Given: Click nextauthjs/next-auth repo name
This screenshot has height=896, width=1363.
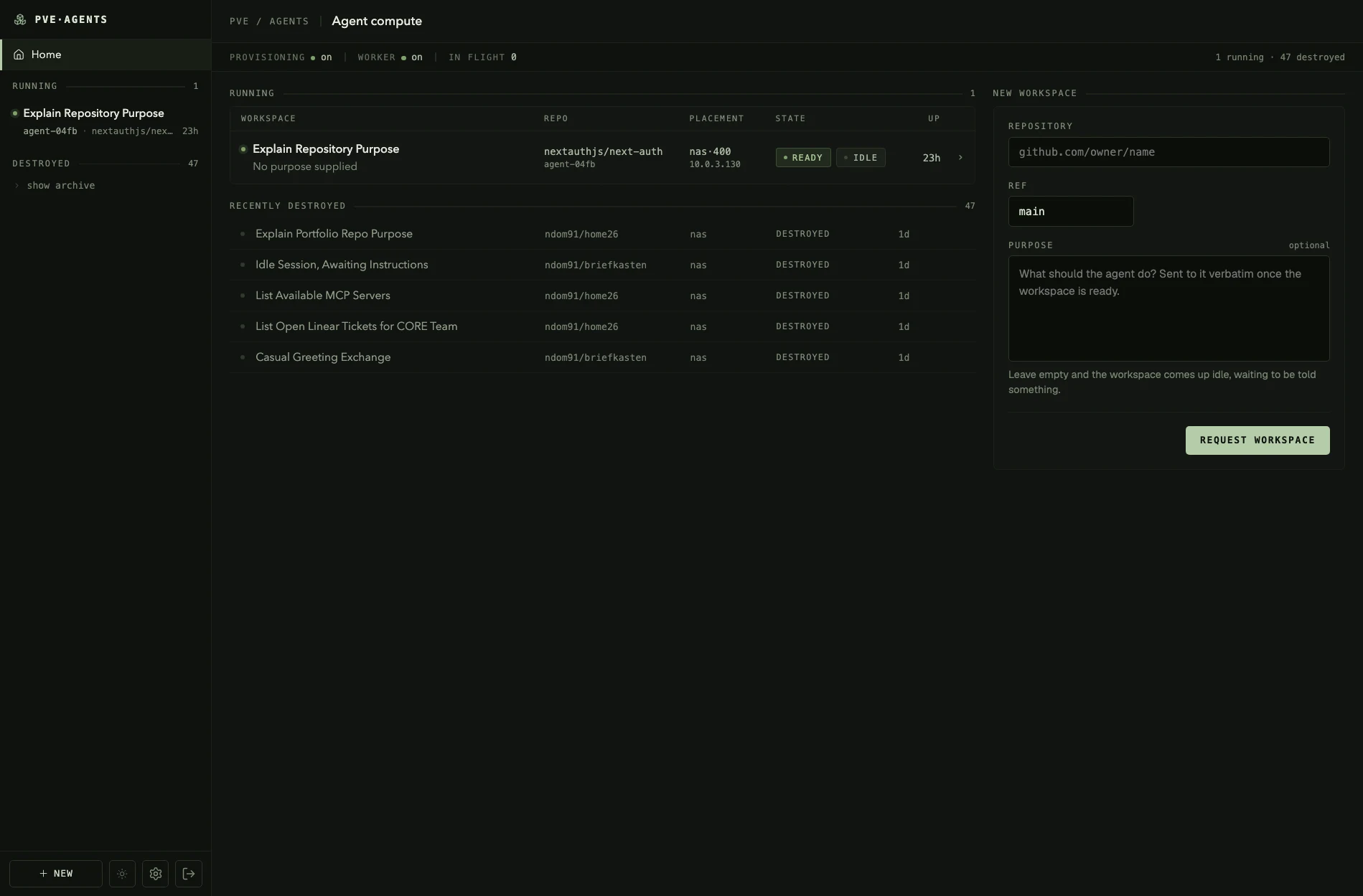Looking at the screenshot, I should (603, 151).
